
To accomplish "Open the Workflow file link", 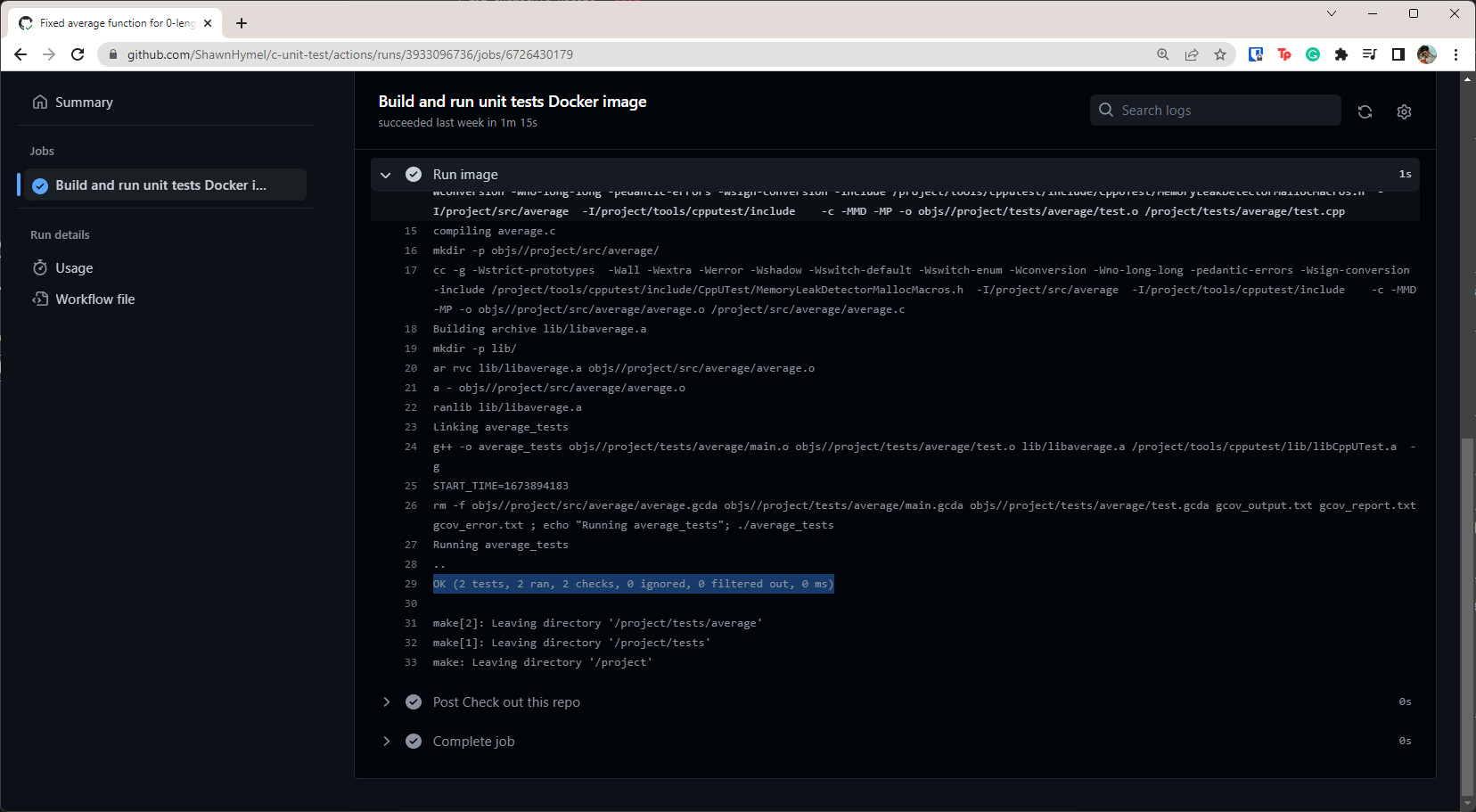I will click(94, 299).
